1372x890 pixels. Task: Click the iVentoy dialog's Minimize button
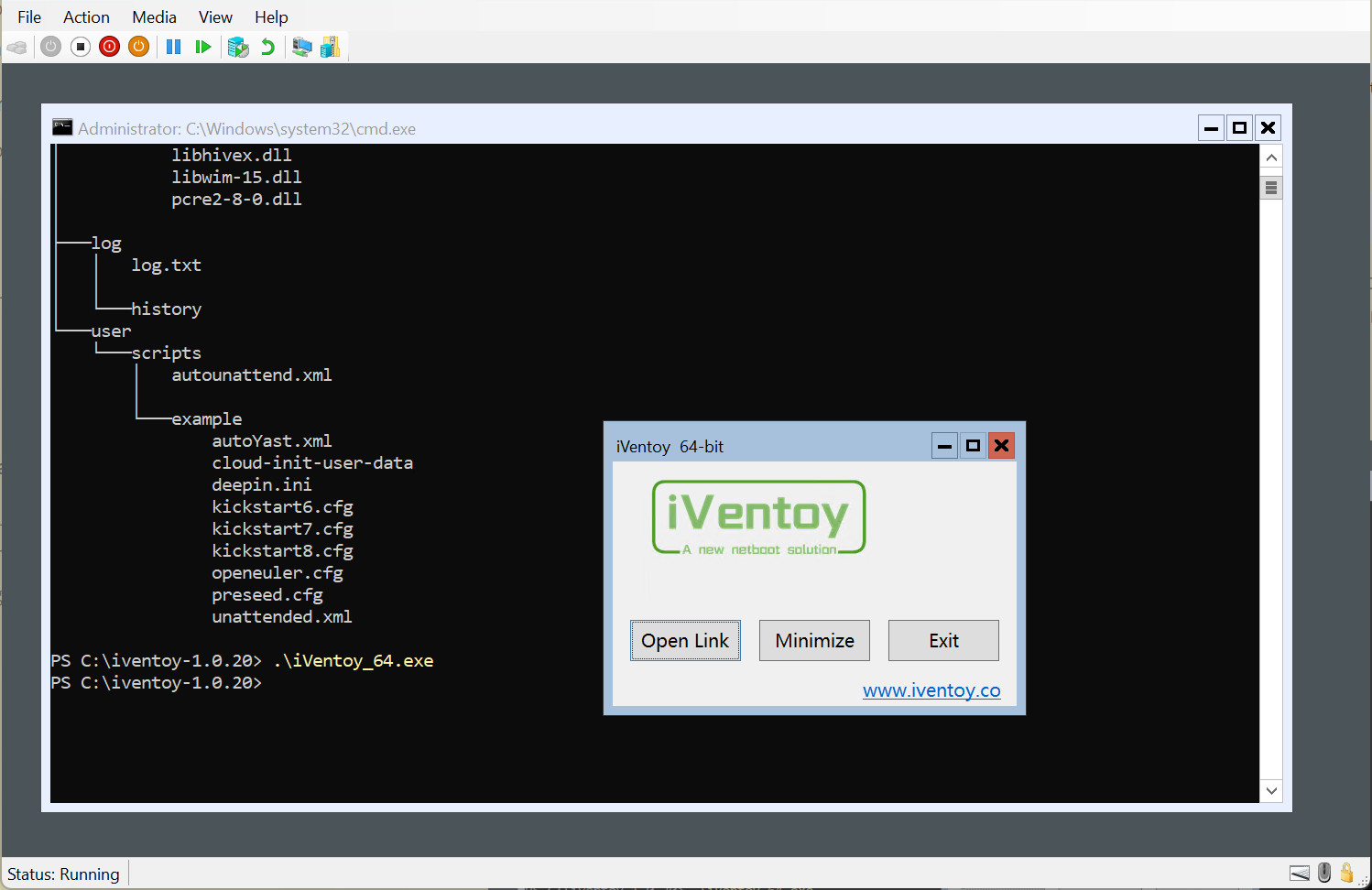pos(814,641)
